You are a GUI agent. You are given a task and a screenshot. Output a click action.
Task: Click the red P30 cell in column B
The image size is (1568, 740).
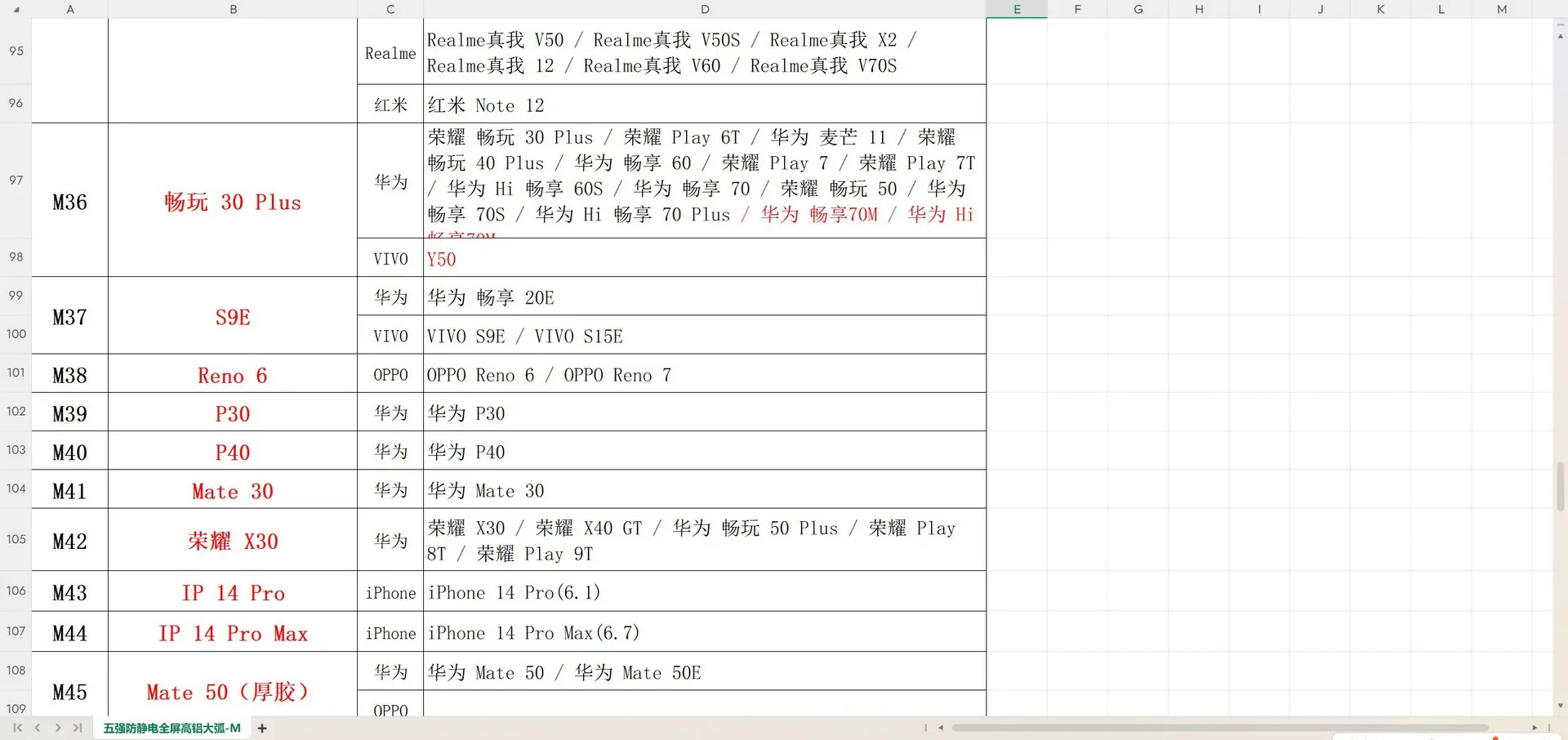pyautogui.click(x=233, y=412)
